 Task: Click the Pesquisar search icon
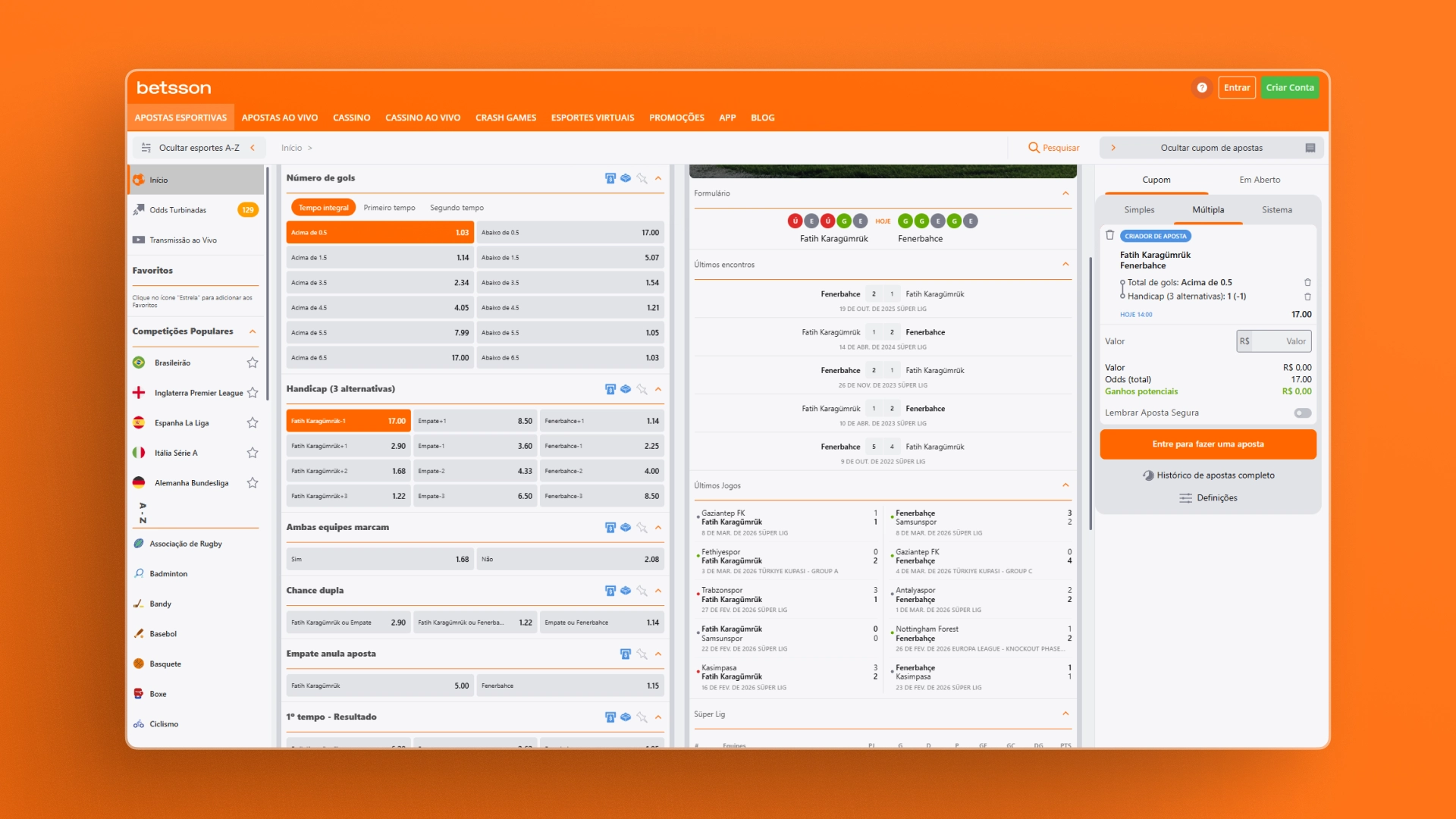1034,148
